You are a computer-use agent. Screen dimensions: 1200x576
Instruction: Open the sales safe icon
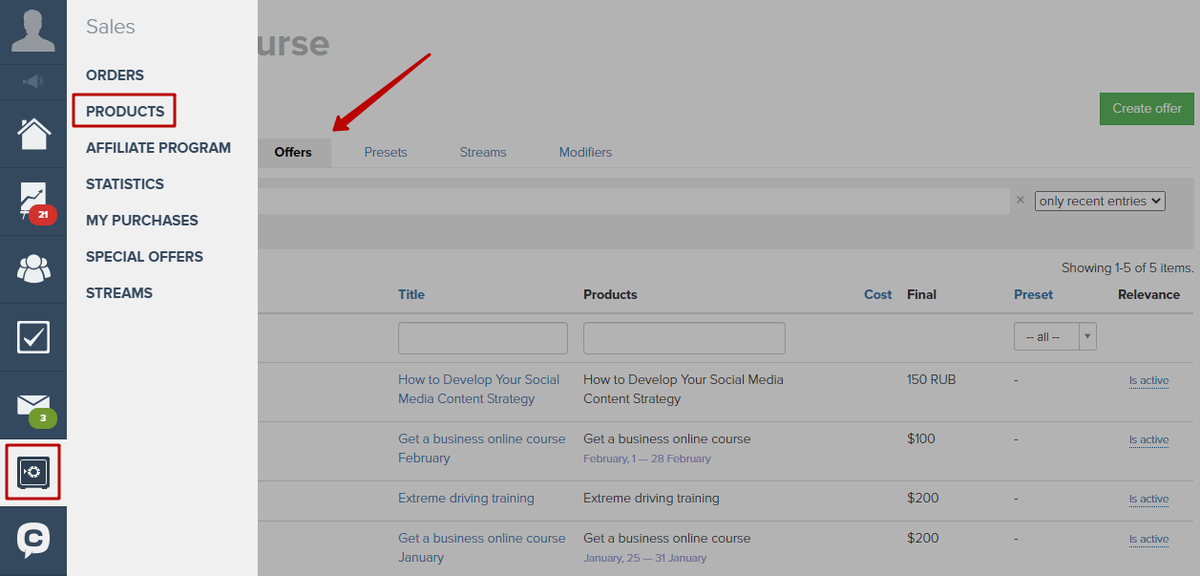(x=33, y=472)
